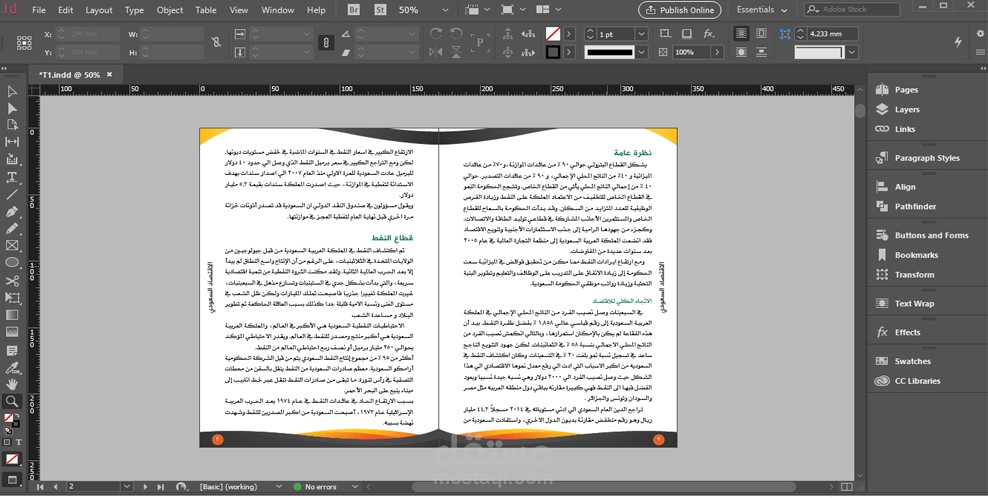The image size is (988, 498).
Task: Open the page number 2 dropdown
Action: [127, 487]
